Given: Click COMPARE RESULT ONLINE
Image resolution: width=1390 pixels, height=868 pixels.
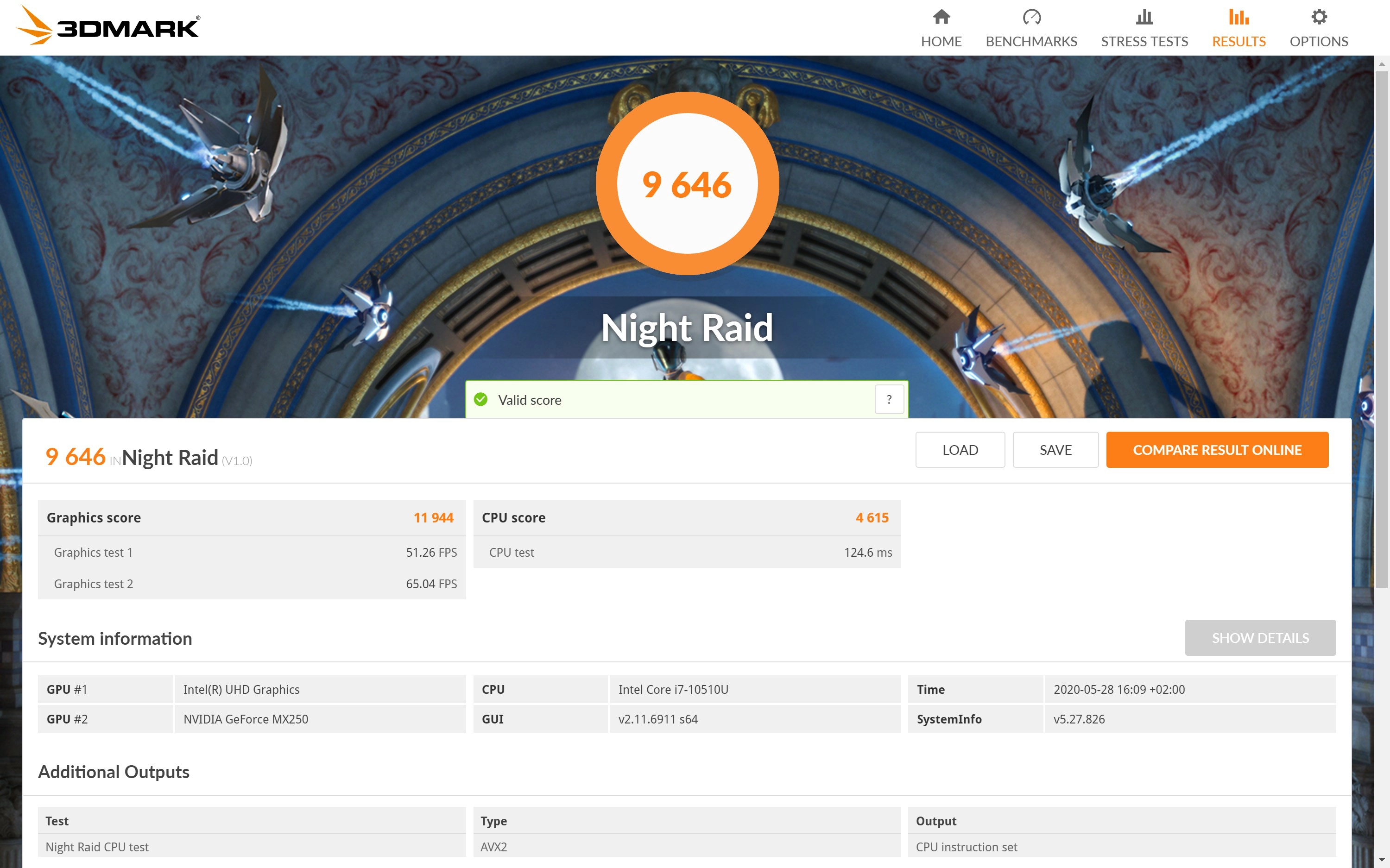Looking at the screenshot, I should coord(1217,449).
